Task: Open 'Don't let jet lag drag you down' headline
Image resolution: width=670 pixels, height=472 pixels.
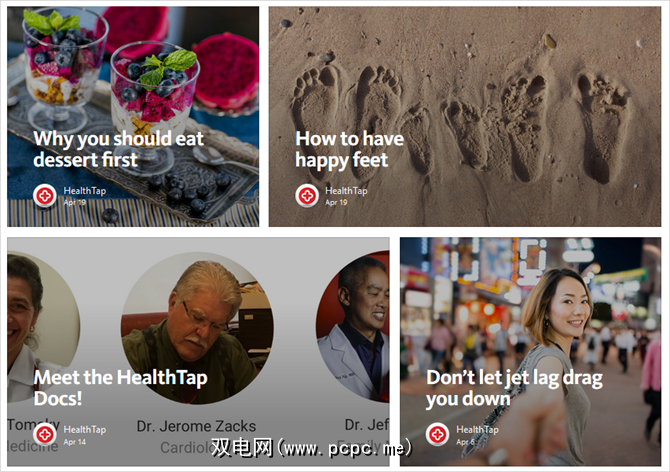Action: (514, 388)
